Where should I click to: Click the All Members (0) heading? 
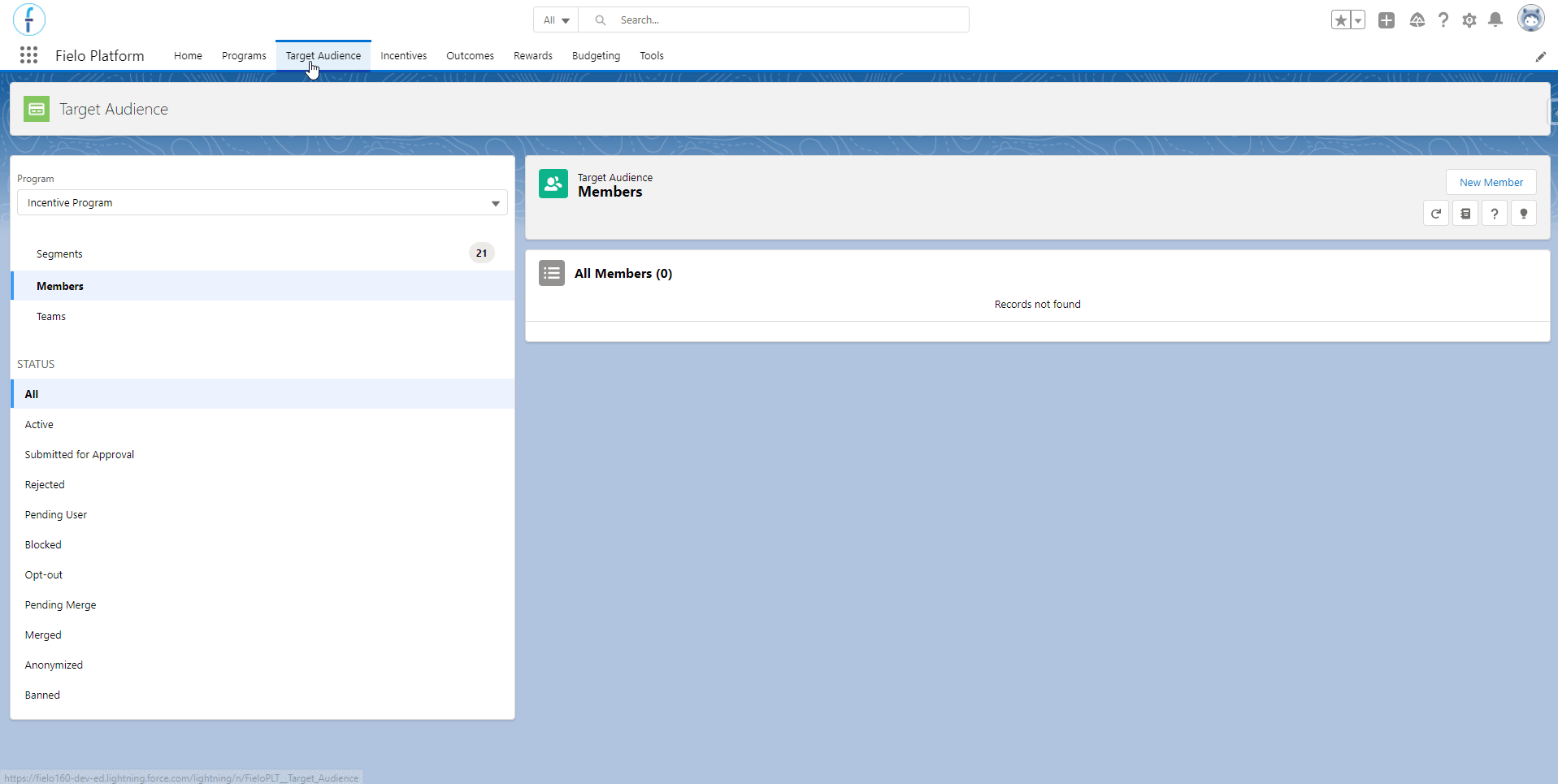click(623, 274)
